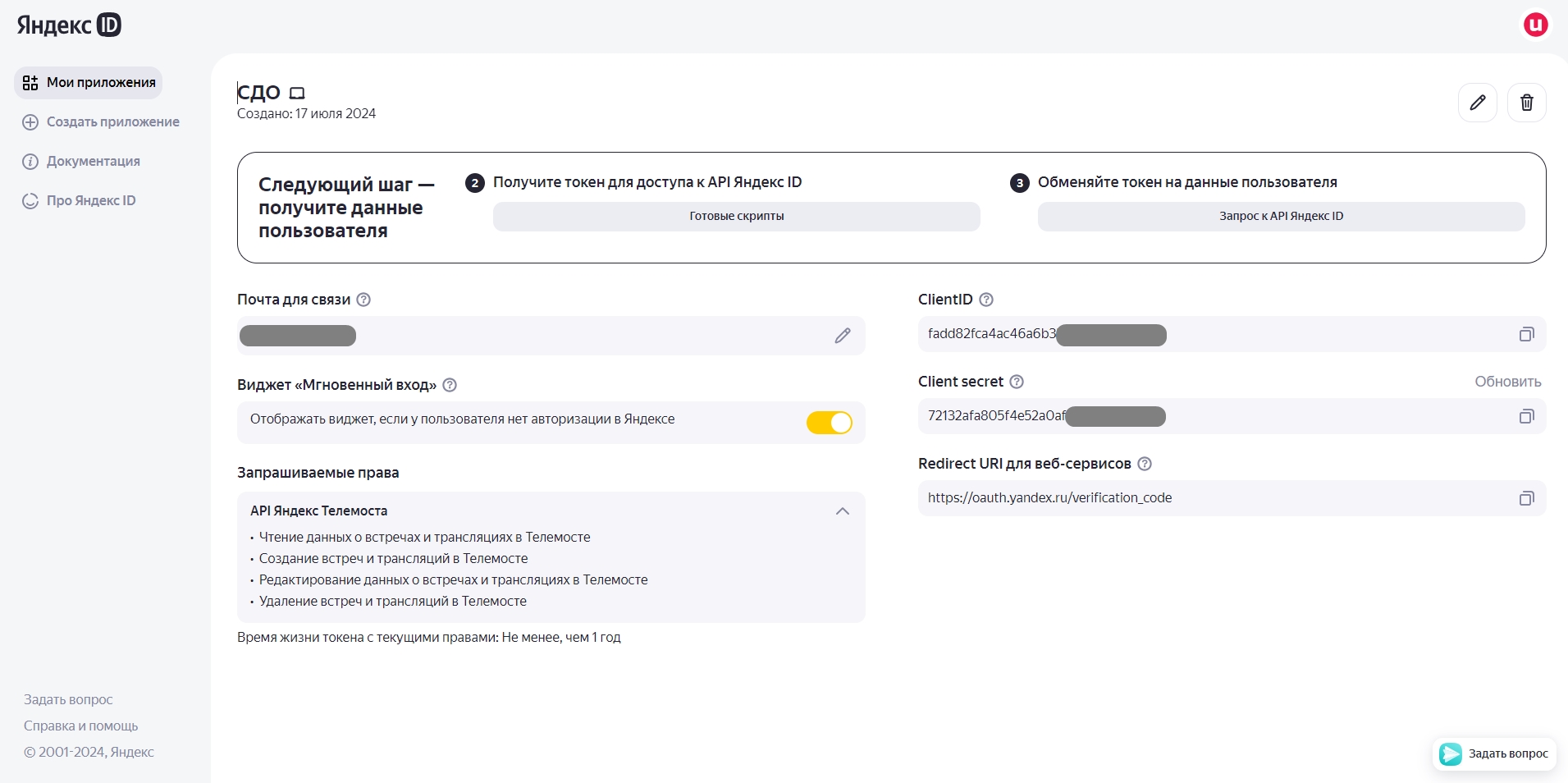Click Запрос к API Яндекс ID button
This screenshot has height=783, width=1568.
click(x=1281, y=216)
